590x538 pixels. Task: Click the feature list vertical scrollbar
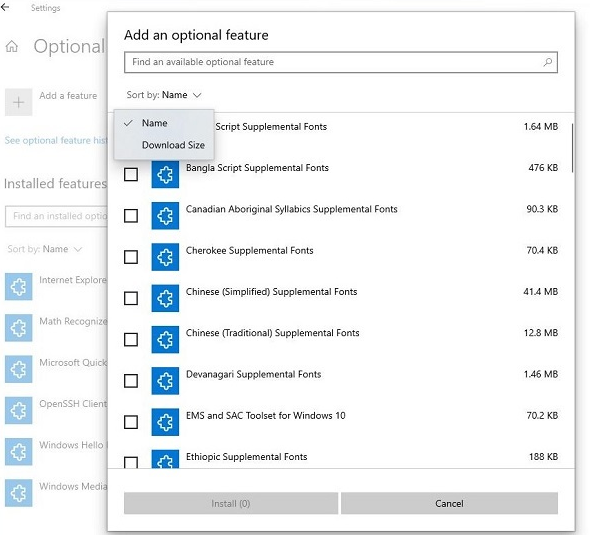[572, 148]
